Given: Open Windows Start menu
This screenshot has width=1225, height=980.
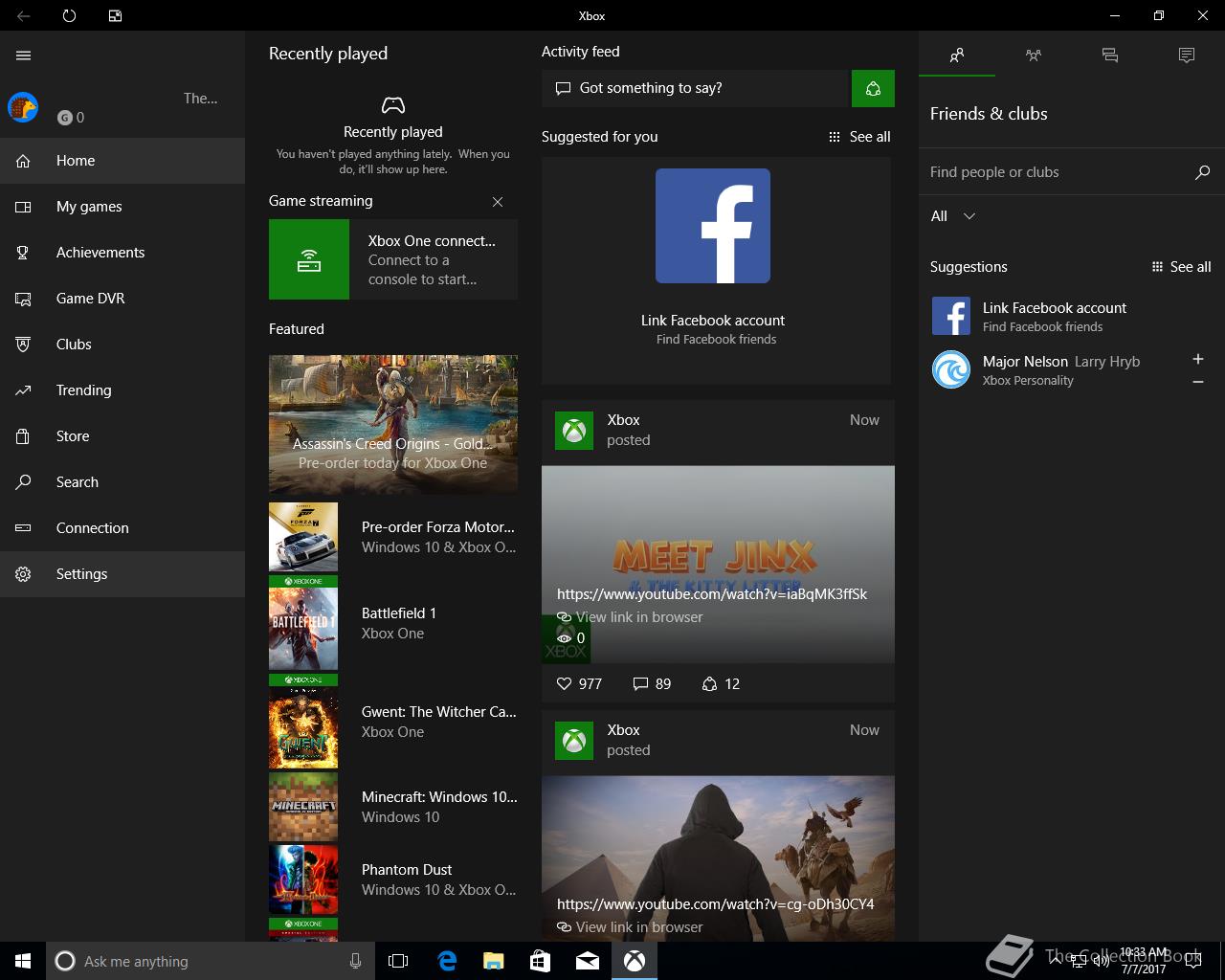Looking at the screenshot, I should tap(23, 961).
